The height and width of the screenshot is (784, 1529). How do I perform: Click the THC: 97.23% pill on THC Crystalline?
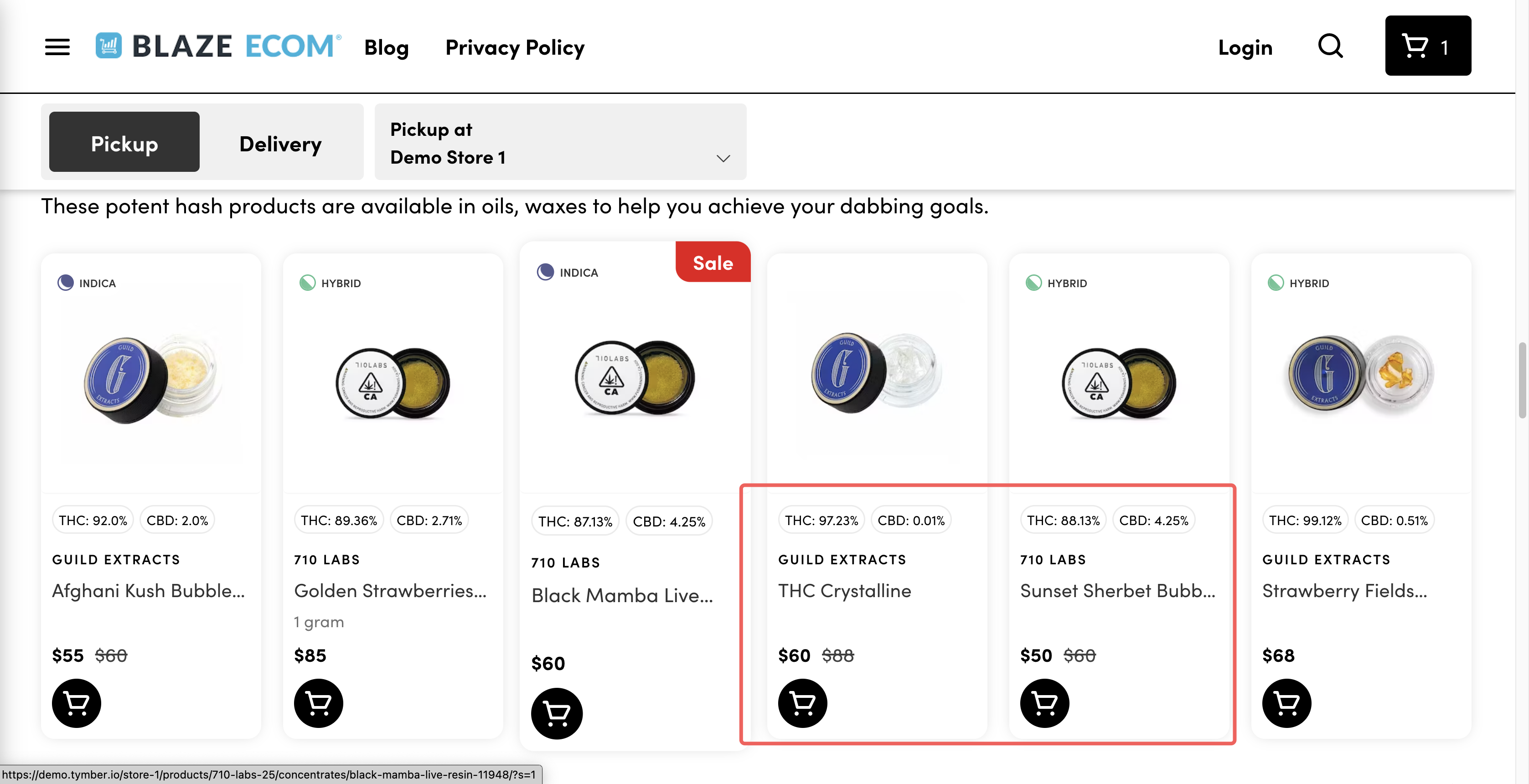point(821,519)
